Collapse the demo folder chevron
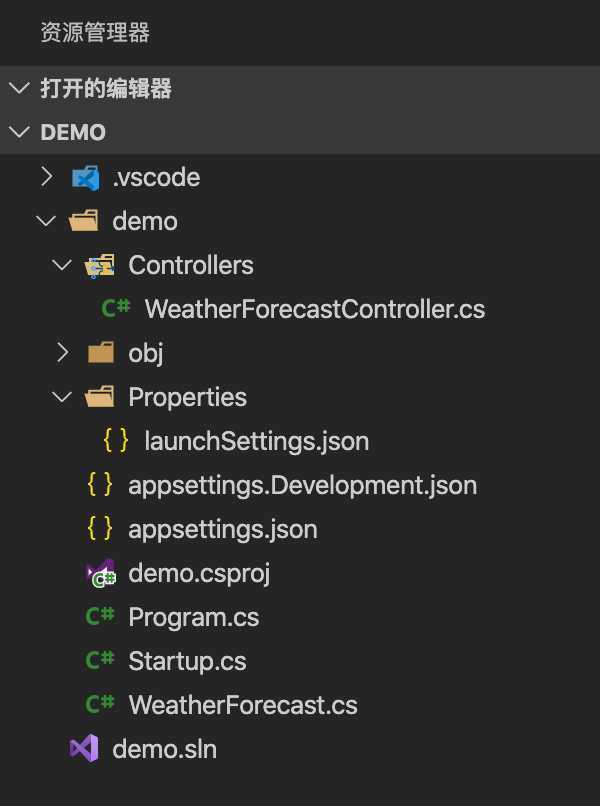This screenshot has width=600, height=806. (46, 221)
